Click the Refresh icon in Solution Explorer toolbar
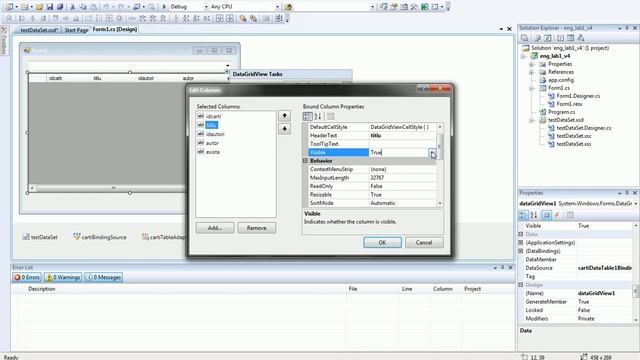 click(x=548, y=38)
